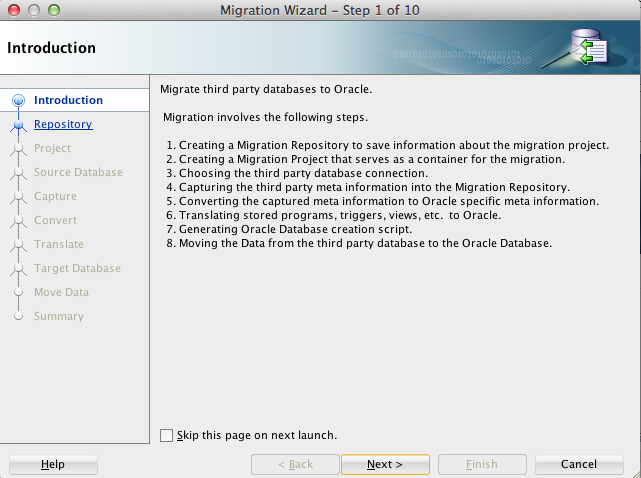Click the Project step node icon
Screen dimensions: 641x478
tap(18, 149)
